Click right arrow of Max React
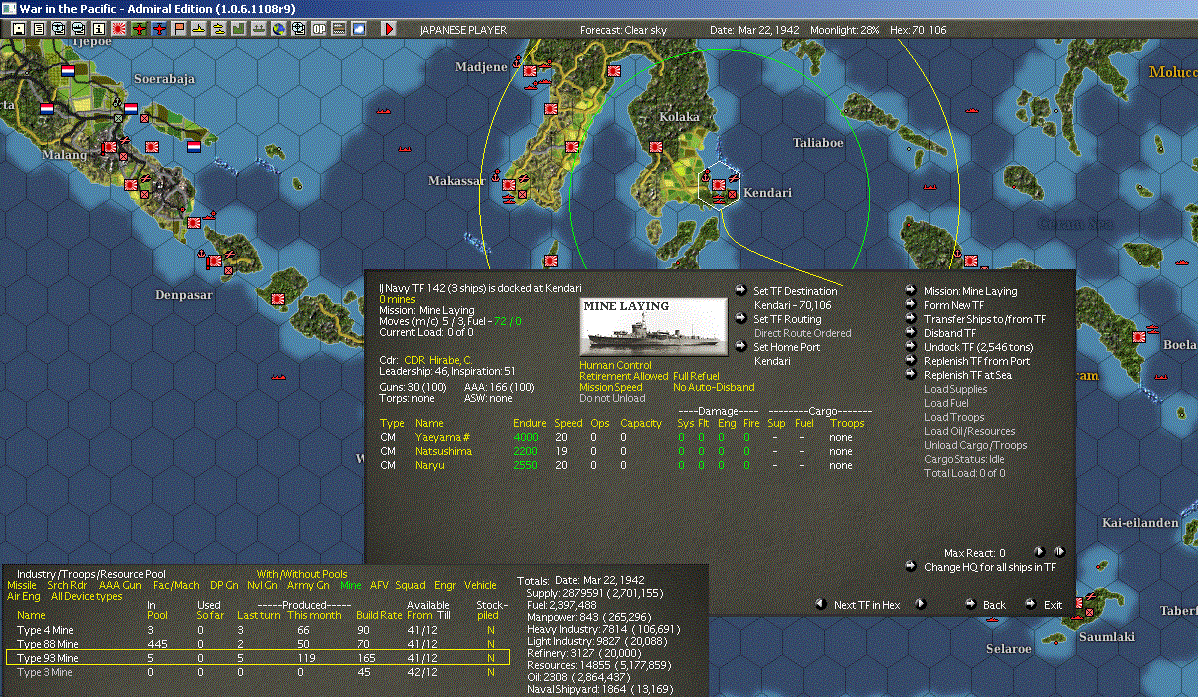The width and height of the screenshot is (1198, 697). 1059,552
